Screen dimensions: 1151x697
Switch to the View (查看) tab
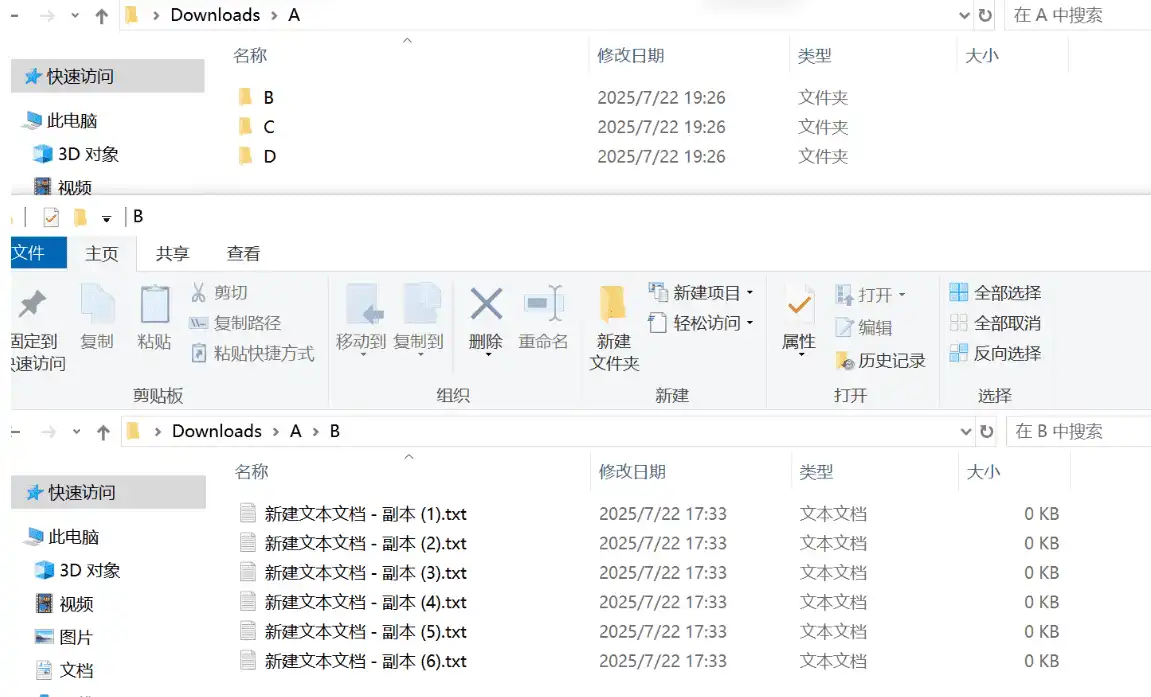(243, 253)
